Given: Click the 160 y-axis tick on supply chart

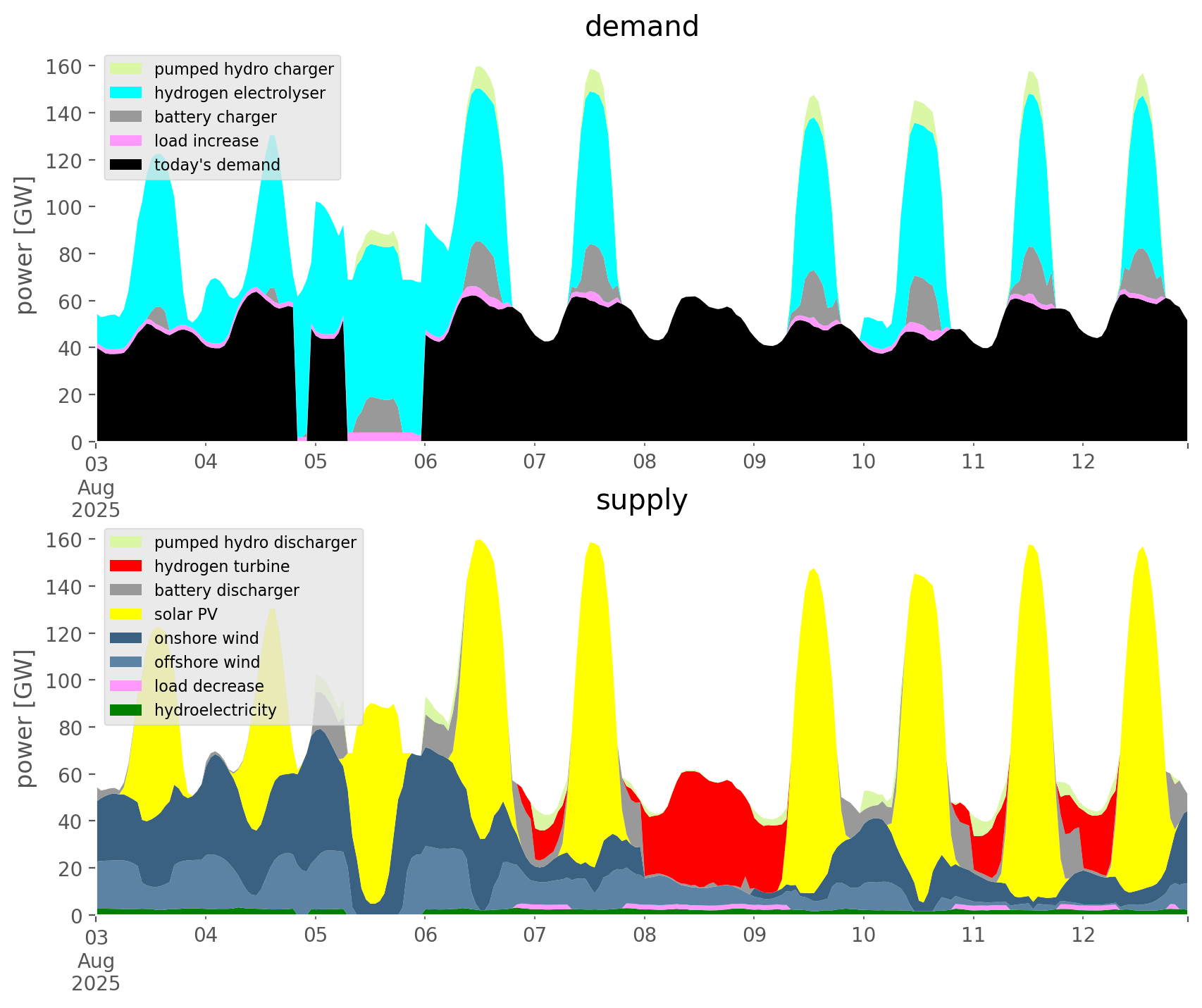Looking at the screenshot, I should coord(65,540).
